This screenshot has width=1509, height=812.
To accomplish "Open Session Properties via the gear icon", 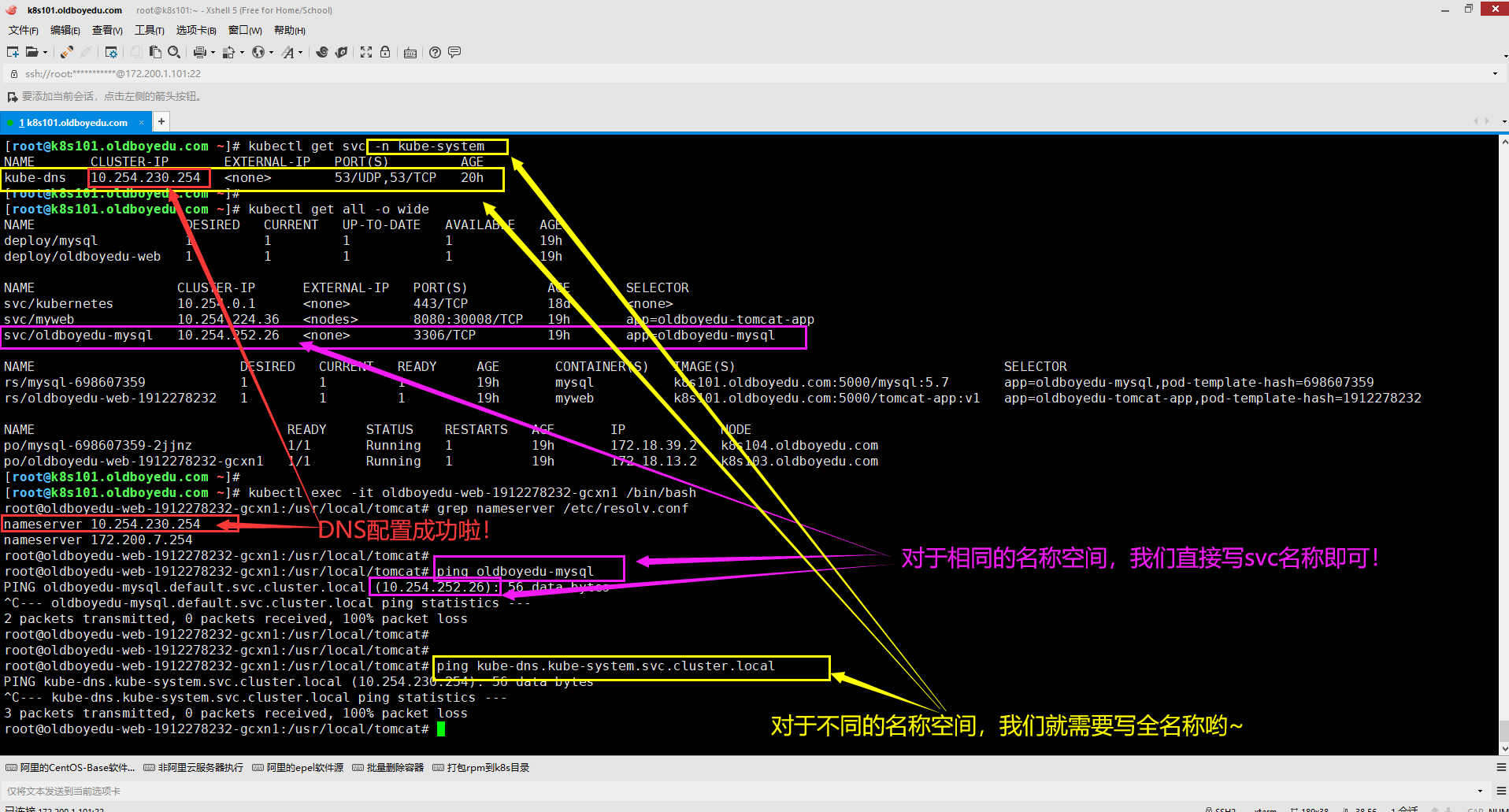I will tap(111, 52).
